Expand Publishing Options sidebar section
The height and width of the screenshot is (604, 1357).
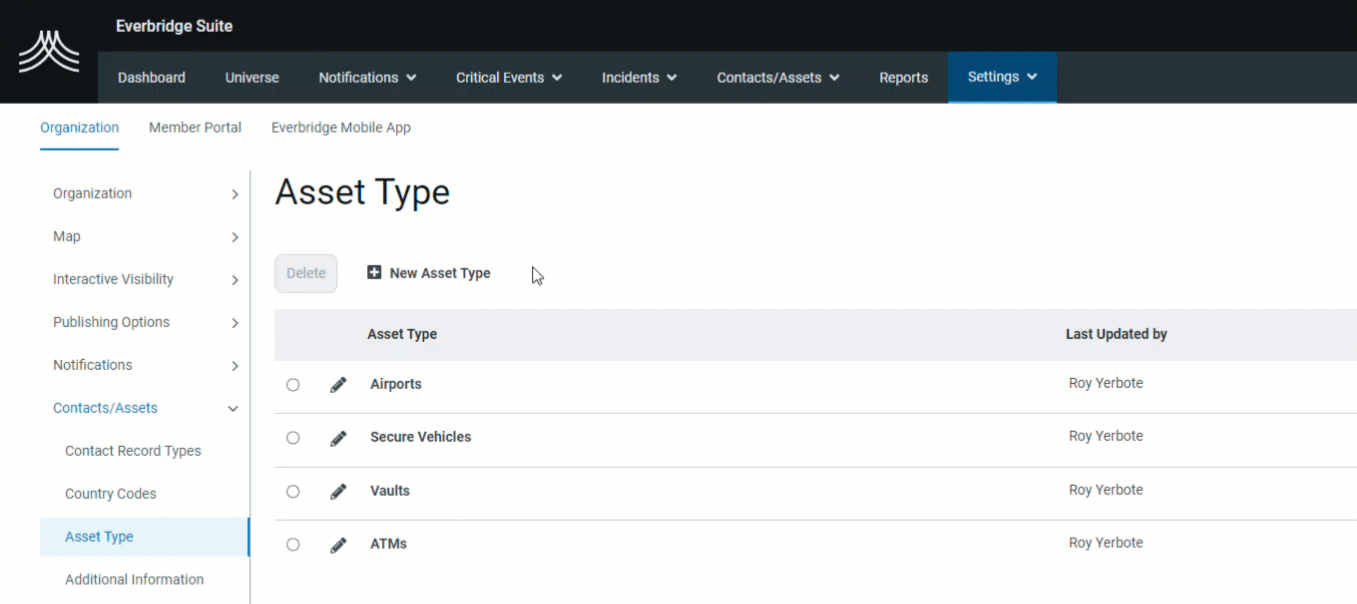[145, 323]
